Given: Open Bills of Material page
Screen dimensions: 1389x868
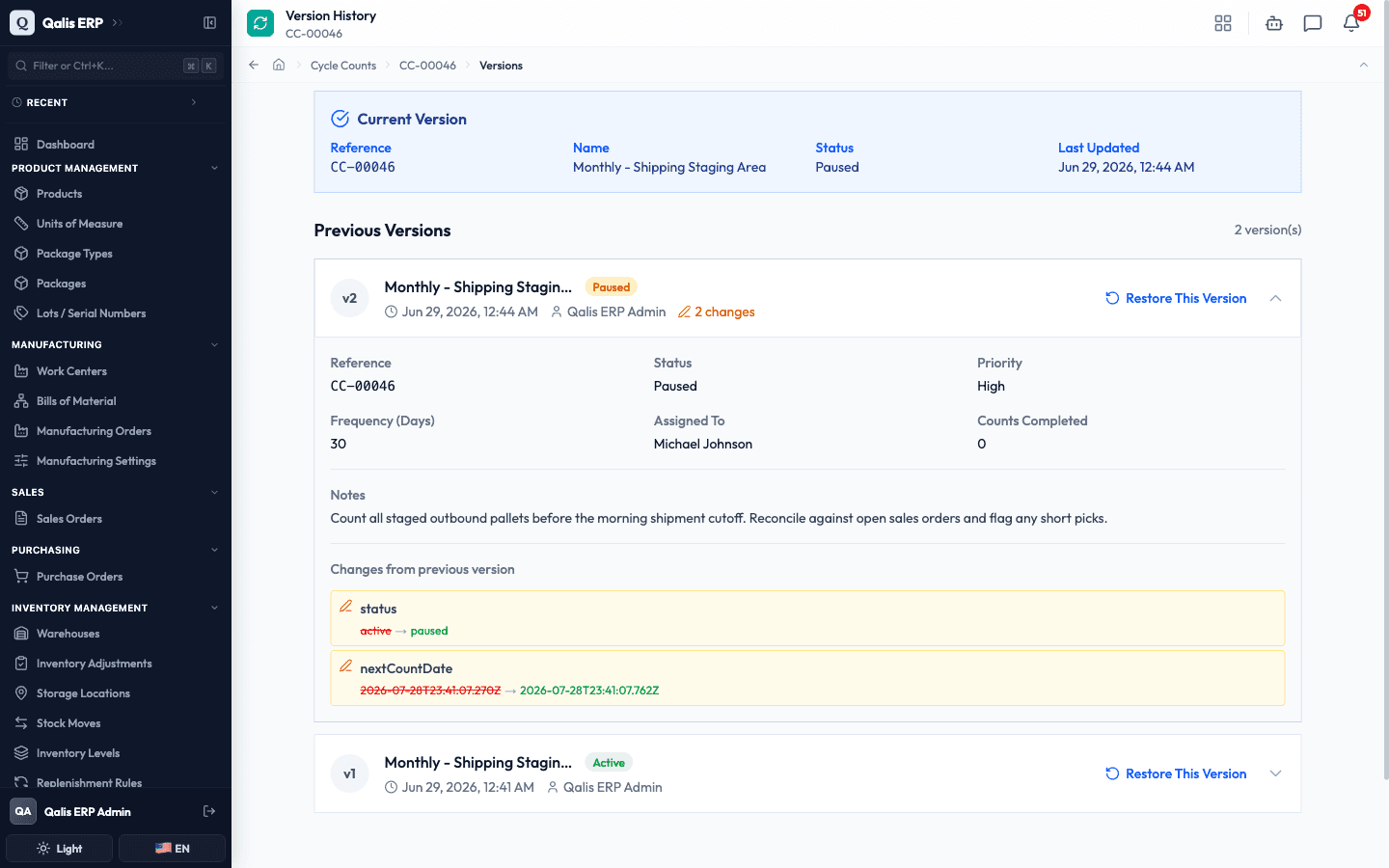Looking at the screenshot, I should pyautogui.click(x=116, y=401).
